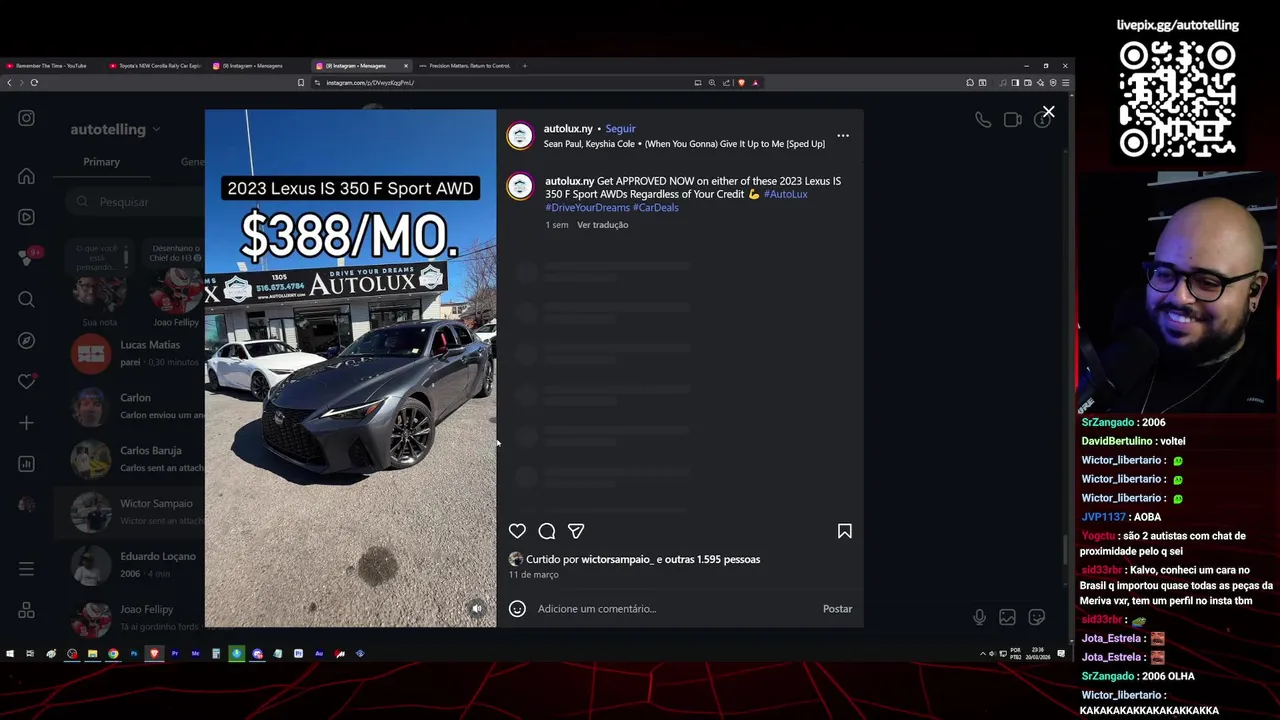The width and height of the screenshot is (1280, 720).
Task: Open the hamburger More menu in sidebar
Action: 26,569
